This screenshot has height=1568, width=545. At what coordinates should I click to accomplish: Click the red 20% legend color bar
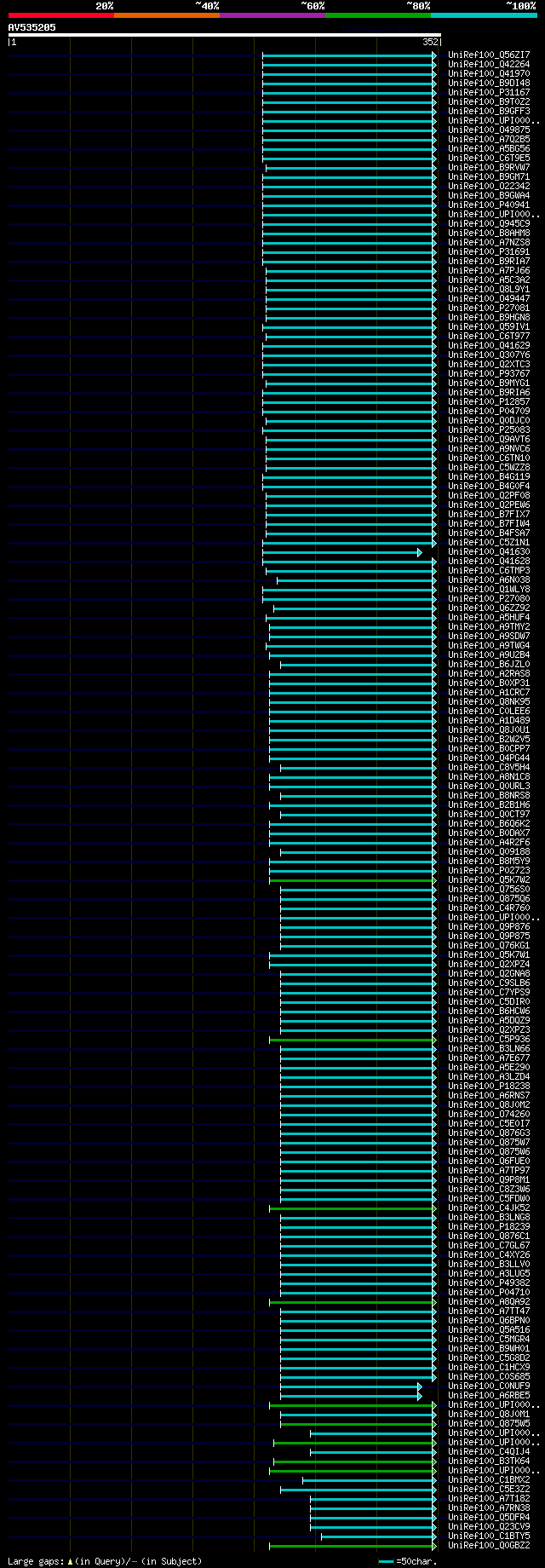pos(60,15)
